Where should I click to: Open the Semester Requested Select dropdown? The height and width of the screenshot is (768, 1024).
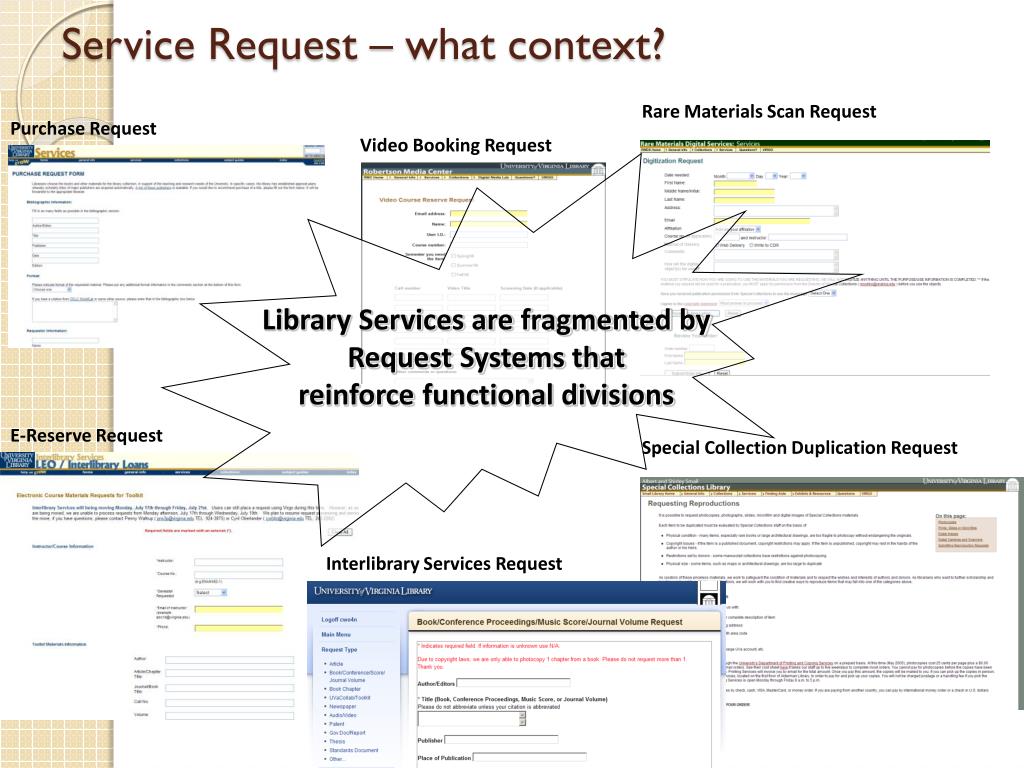click(x=210, y=592)
